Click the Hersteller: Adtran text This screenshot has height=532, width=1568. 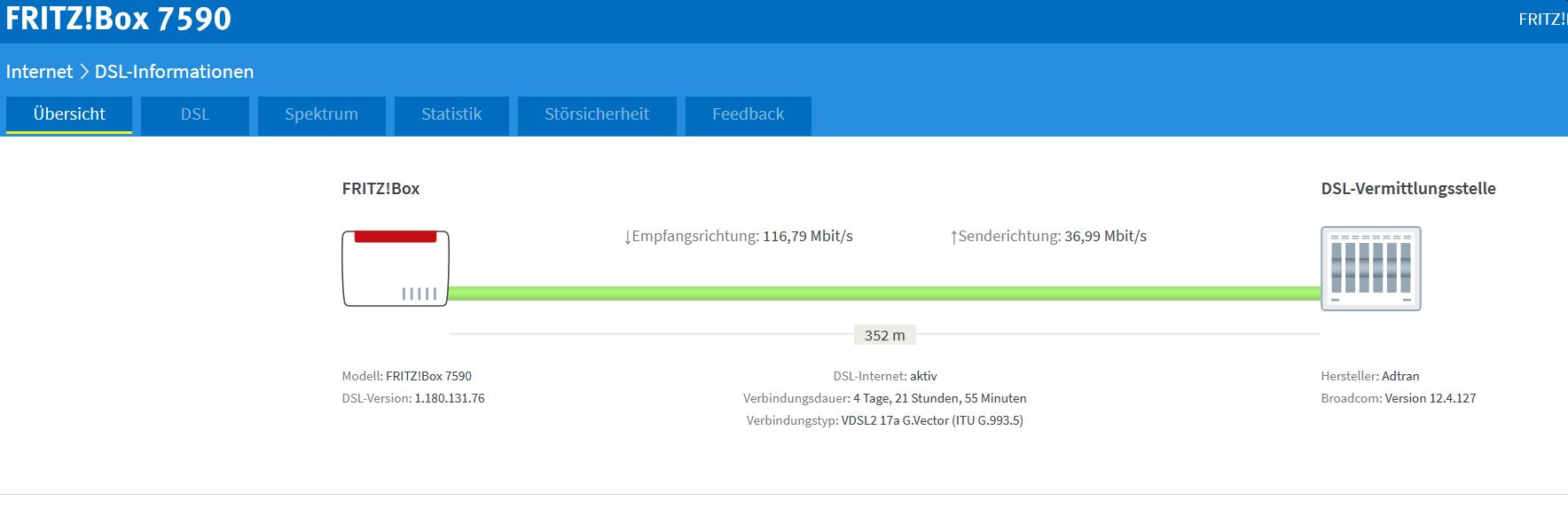coord(1370,376)
